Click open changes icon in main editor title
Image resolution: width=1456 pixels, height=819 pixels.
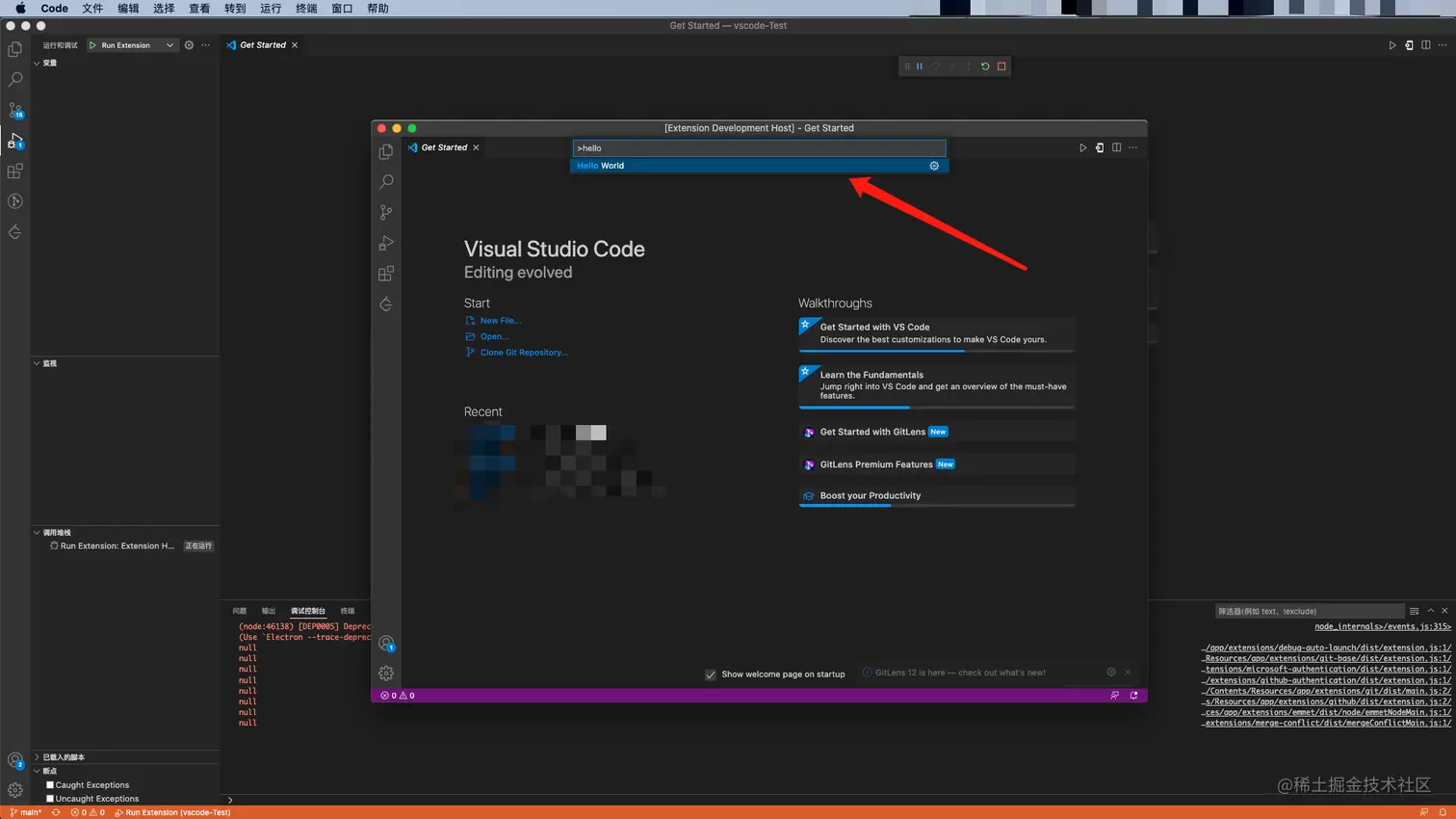coord(1409,45)
